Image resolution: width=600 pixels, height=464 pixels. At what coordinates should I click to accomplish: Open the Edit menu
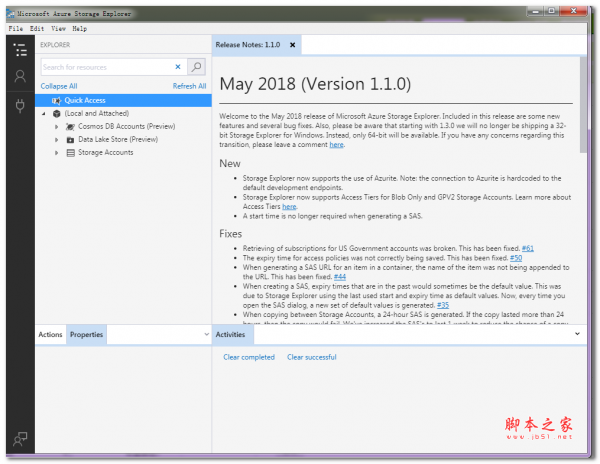click(x=37, y=29)
